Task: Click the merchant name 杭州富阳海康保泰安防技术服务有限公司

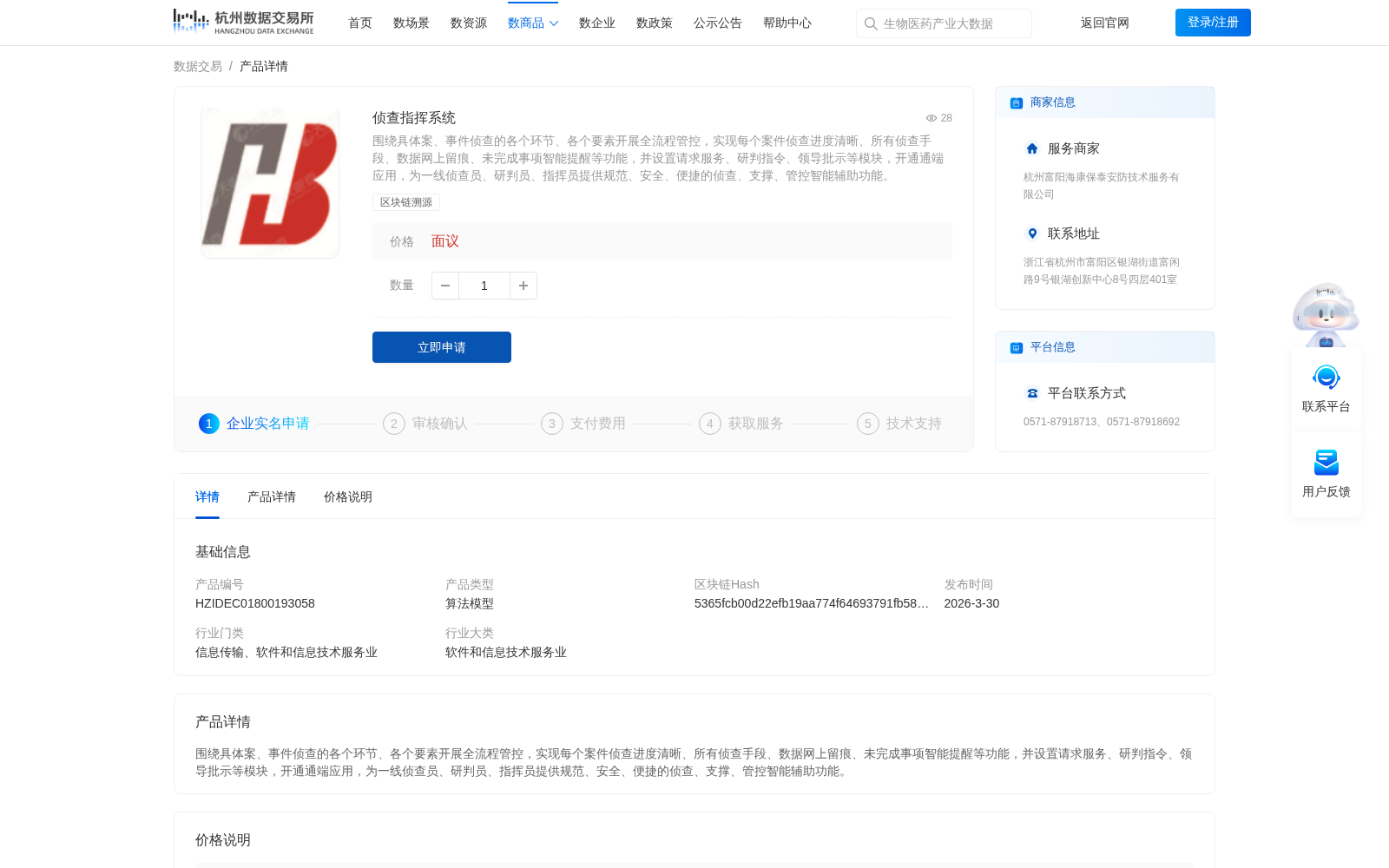Action: pyautogui.click(x=1102, y=186)
